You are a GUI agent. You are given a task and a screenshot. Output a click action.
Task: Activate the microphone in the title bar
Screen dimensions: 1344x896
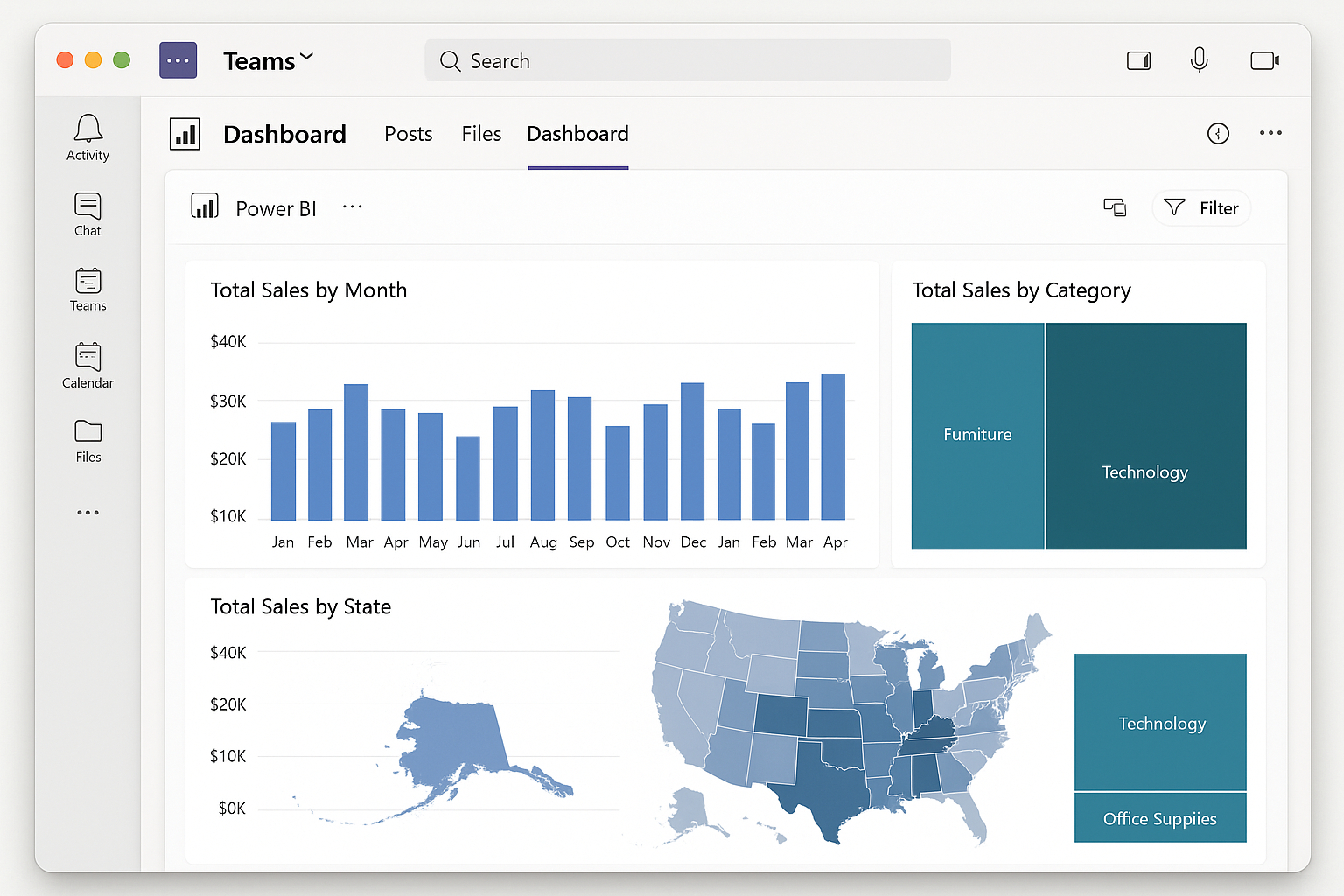tap(1200, 59)
